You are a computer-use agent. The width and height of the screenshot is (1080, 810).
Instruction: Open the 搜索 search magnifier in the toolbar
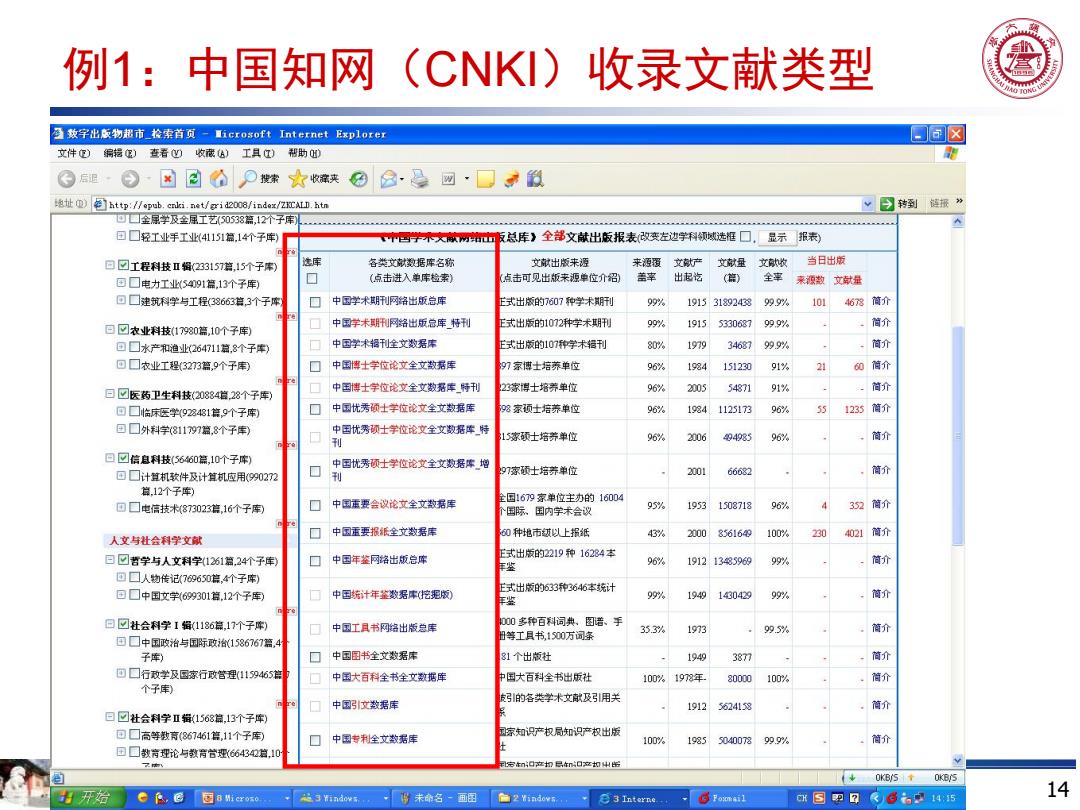(258, 179)
